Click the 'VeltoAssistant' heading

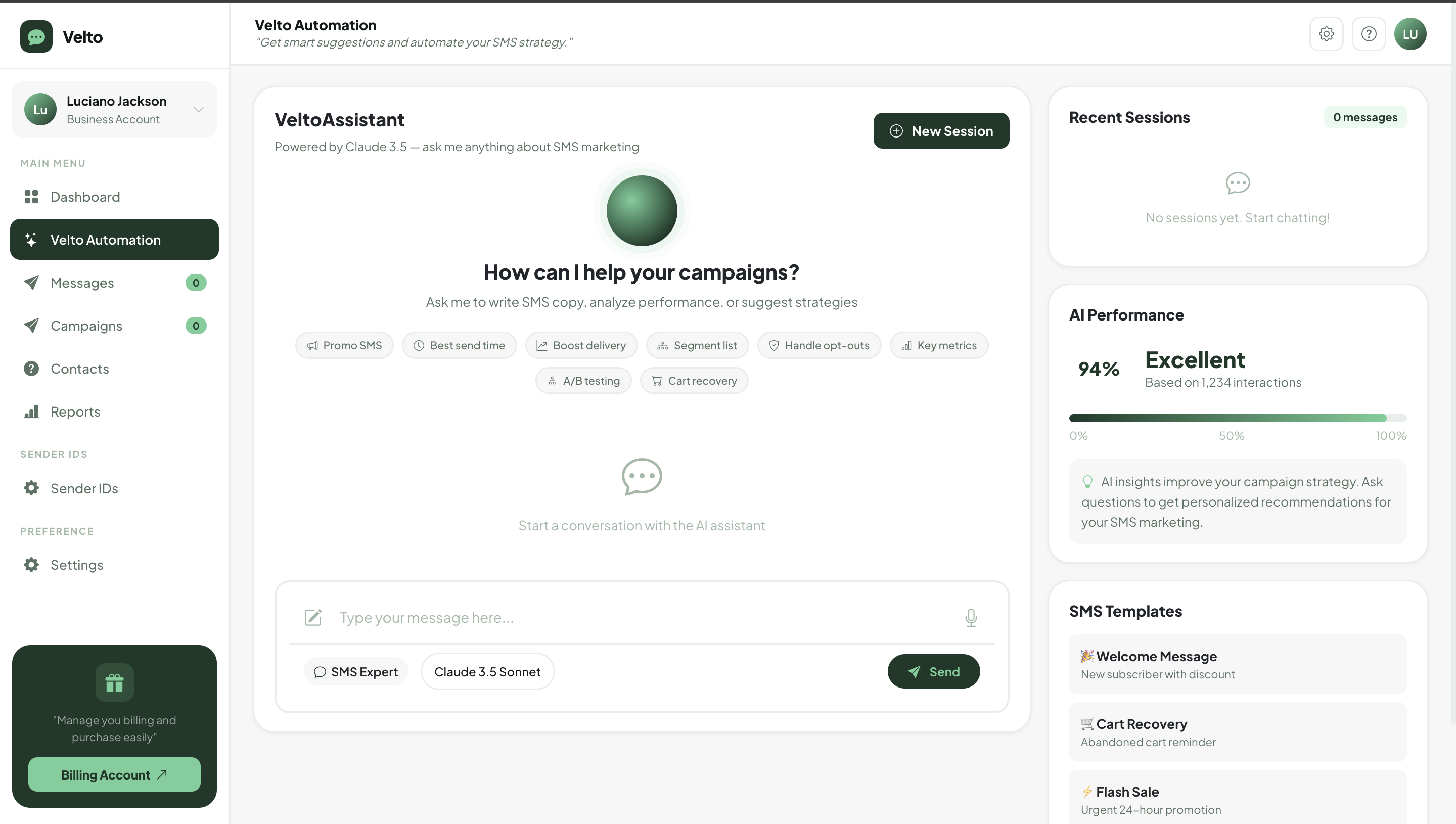point(340,120)
